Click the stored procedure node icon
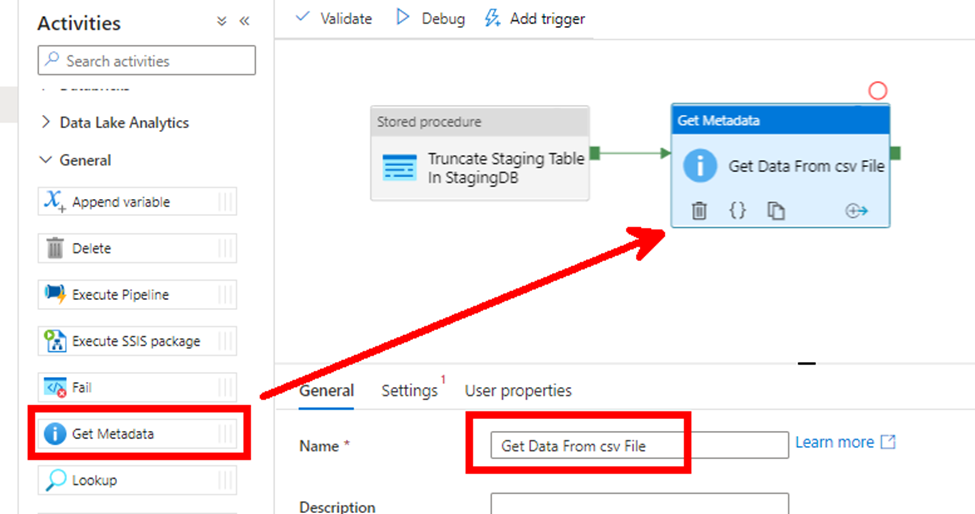The image size is (975, 514). (399, 168)
